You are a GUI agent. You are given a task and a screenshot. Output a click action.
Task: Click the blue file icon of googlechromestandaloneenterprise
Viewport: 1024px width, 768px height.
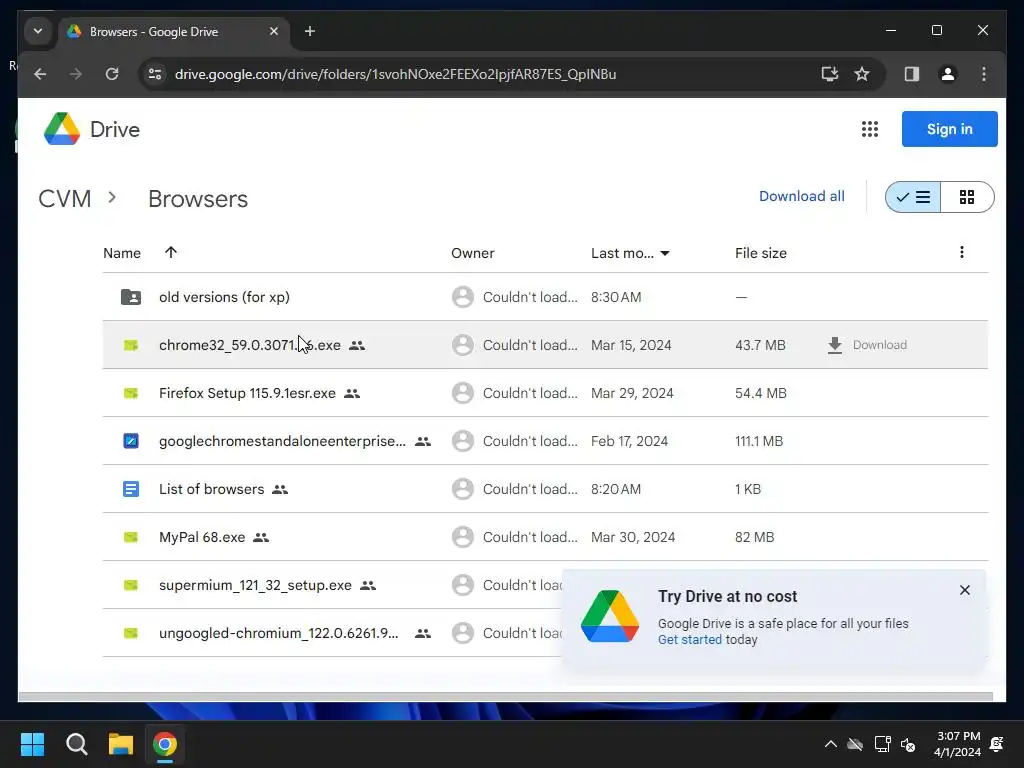(131, 441)
